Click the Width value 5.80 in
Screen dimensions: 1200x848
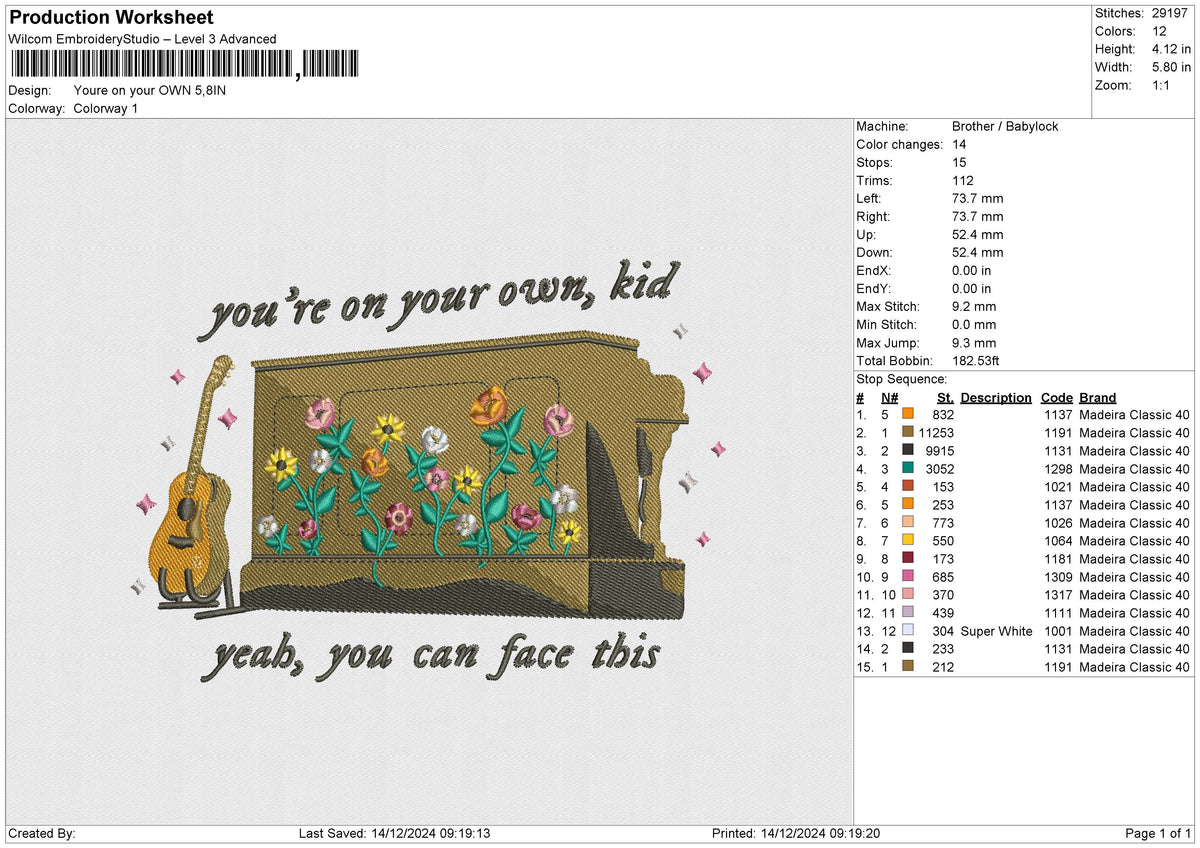[1171, 67]
